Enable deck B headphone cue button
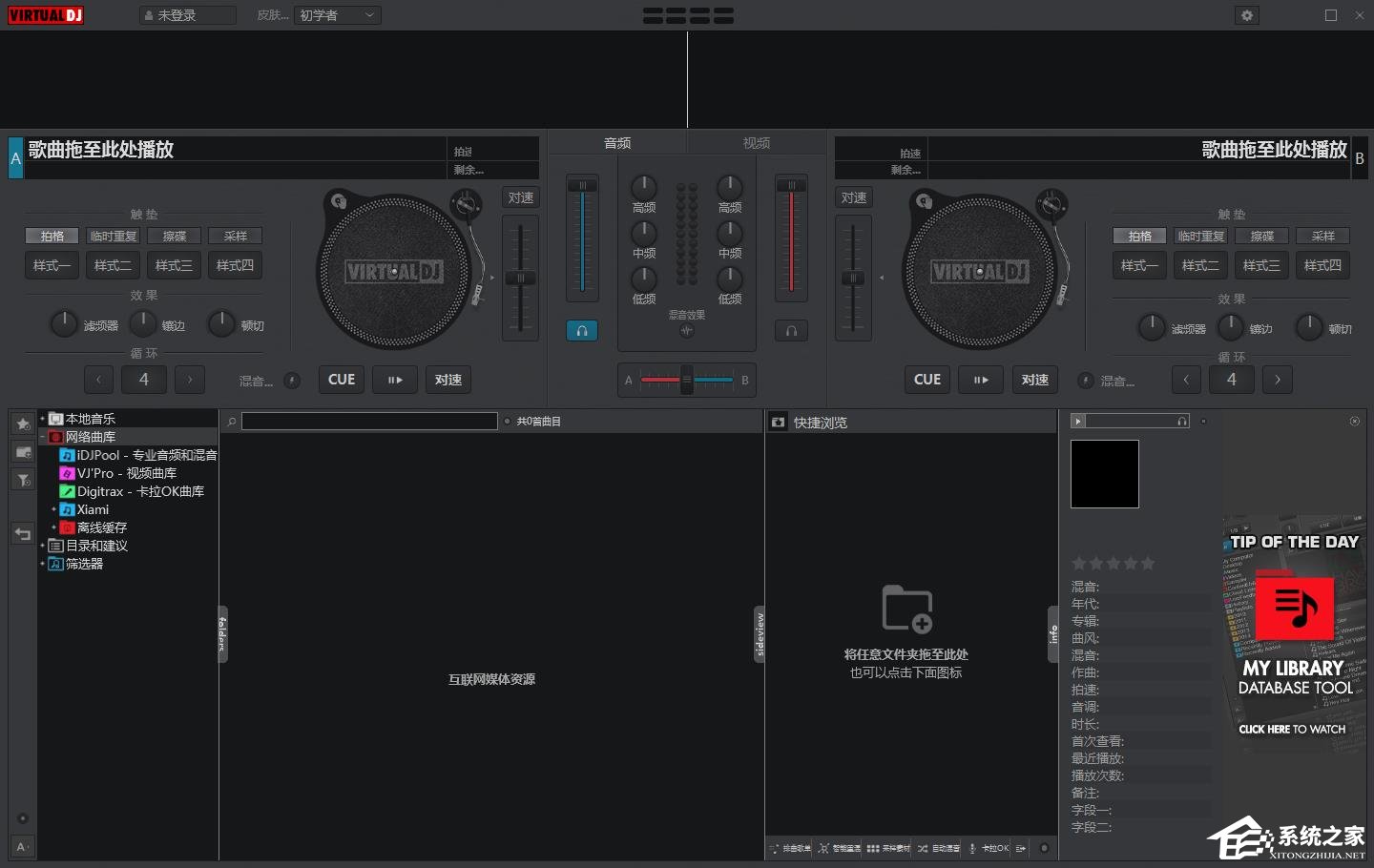This screenshot has width=1374, height=868. click(x=791, y=331)
